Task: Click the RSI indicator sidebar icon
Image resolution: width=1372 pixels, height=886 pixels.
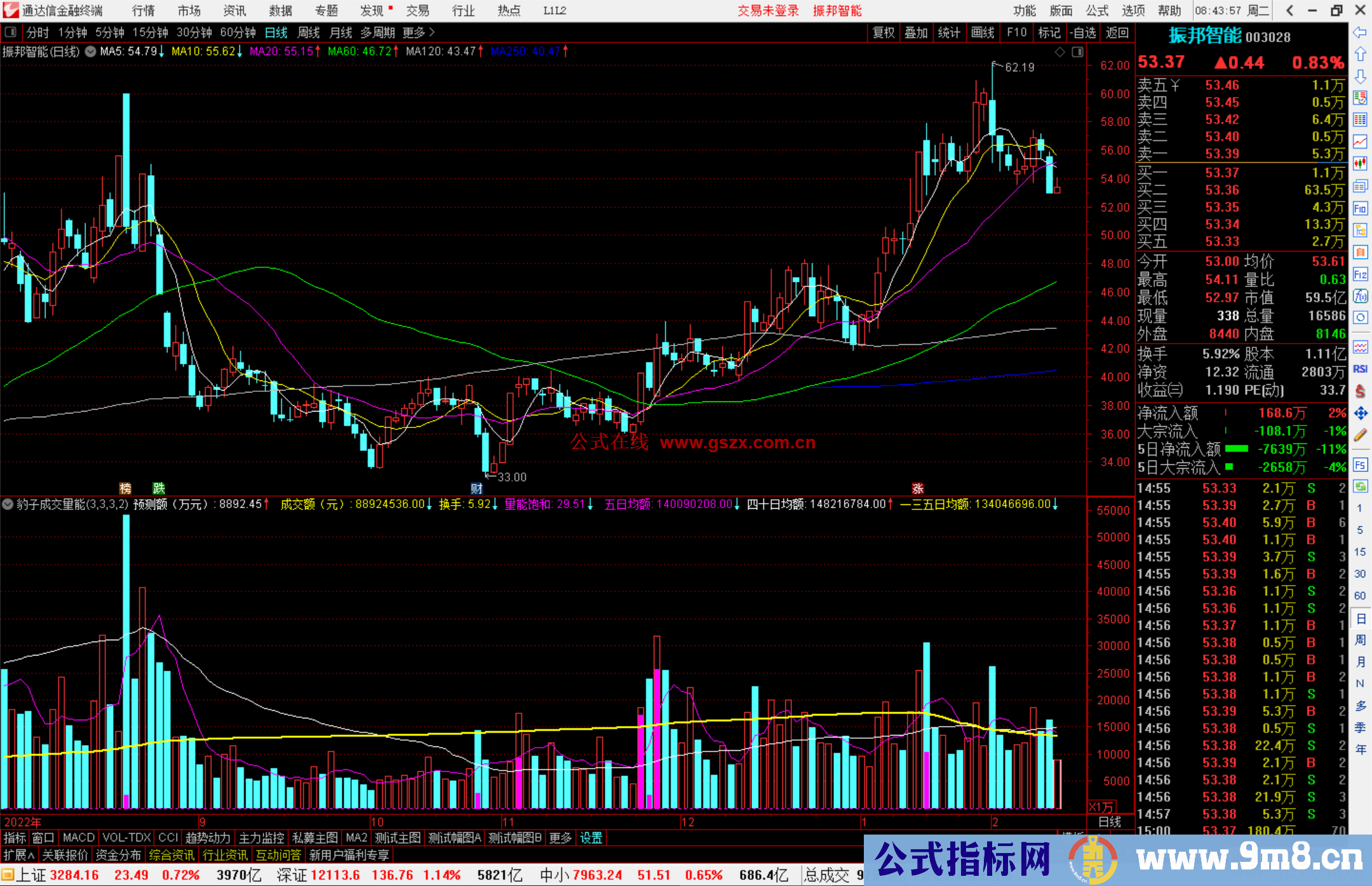Action: click(1360, 369)
